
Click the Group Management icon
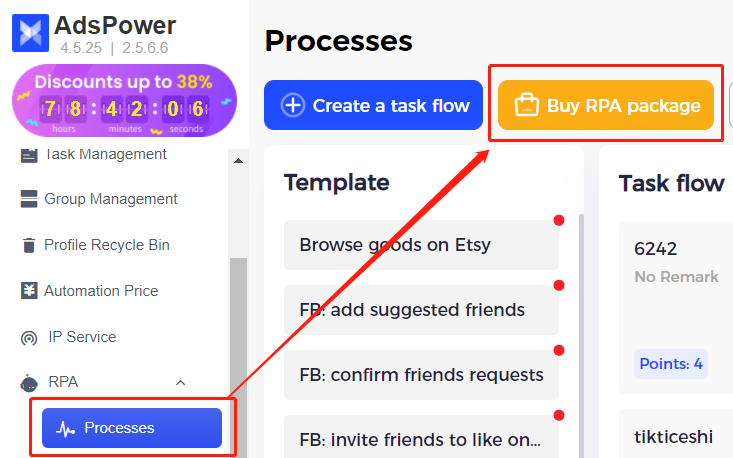[28, 199]
